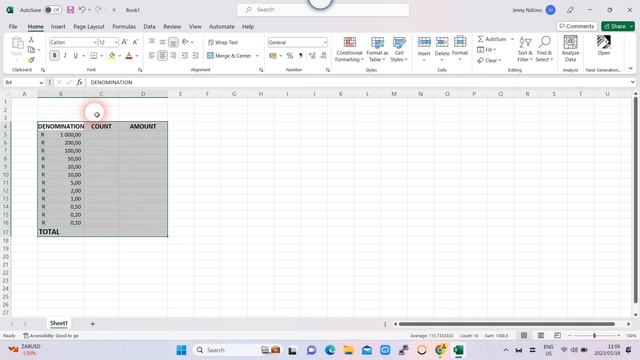
Task: Click the Merge & Center button
Action: click(229, 56)
